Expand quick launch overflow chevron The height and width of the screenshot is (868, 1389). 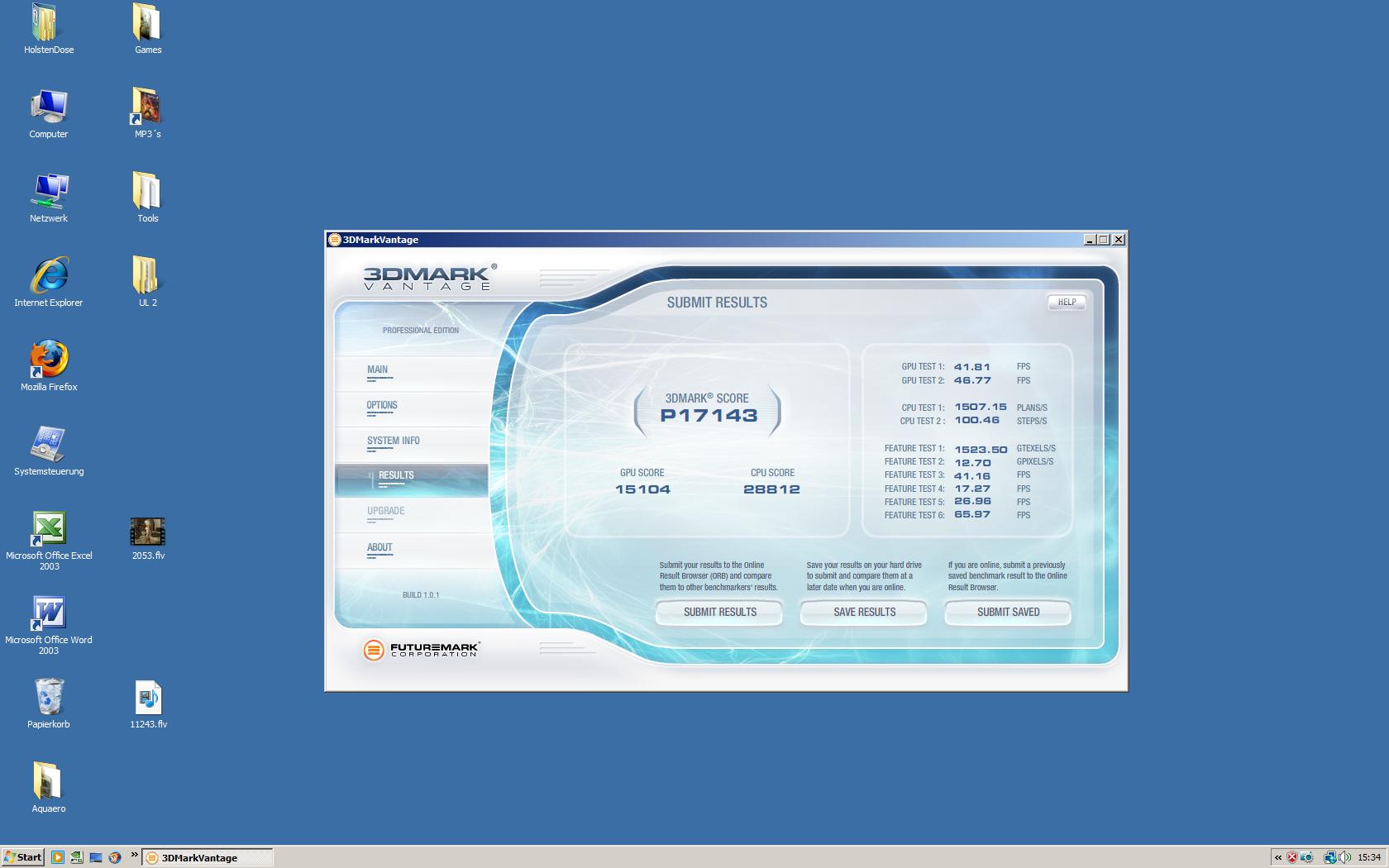click(x=134, y=855)
